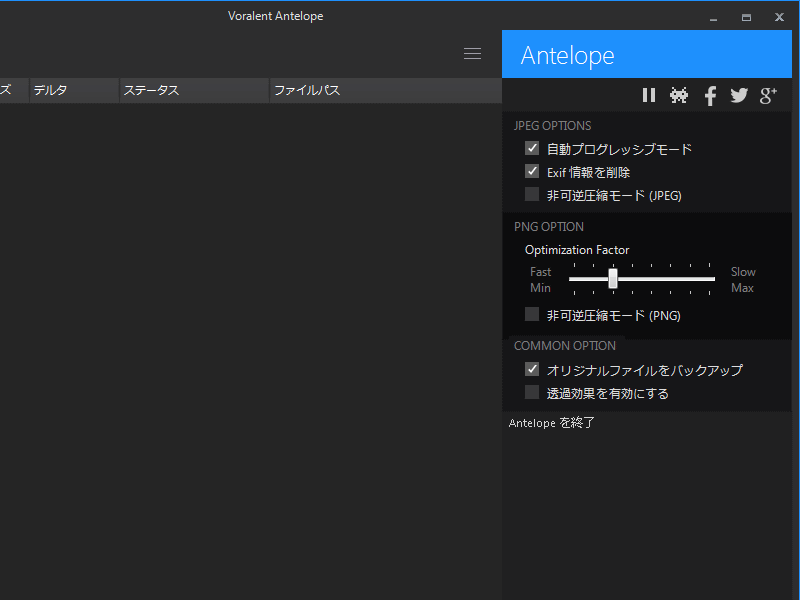Maximize the Voralent Antelope window
The image size is (800, 600).
pyautogui.click(x=746, y=18)
